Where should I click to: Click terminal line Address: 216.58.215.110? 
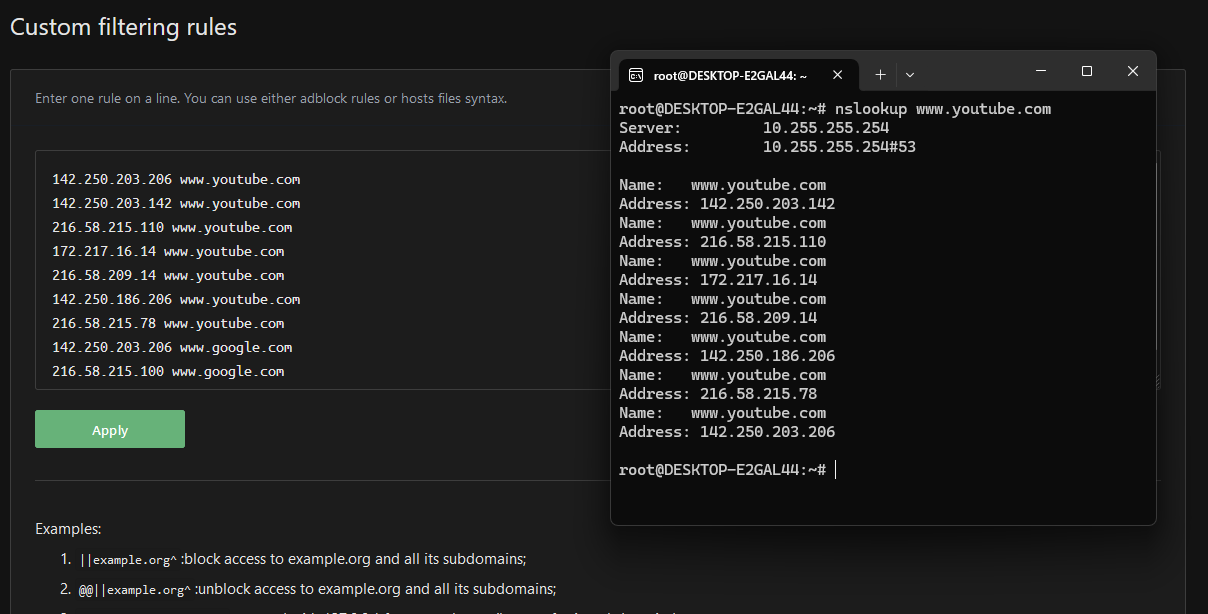pyautogui.click(x=723, y=242)
